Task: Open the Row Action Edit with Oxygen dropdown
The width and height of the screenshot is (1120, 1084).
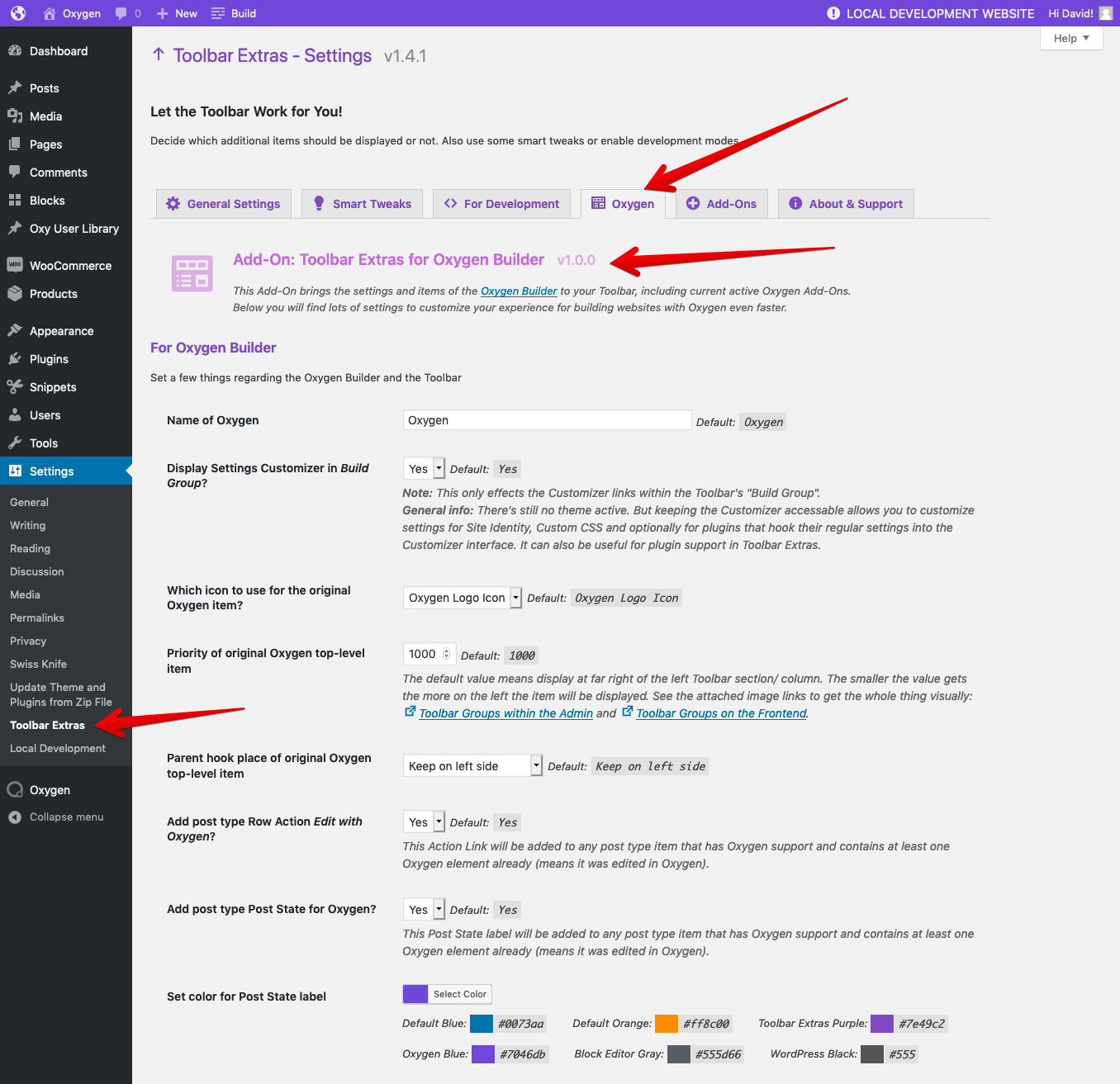Action: click(x=424, y=822)
